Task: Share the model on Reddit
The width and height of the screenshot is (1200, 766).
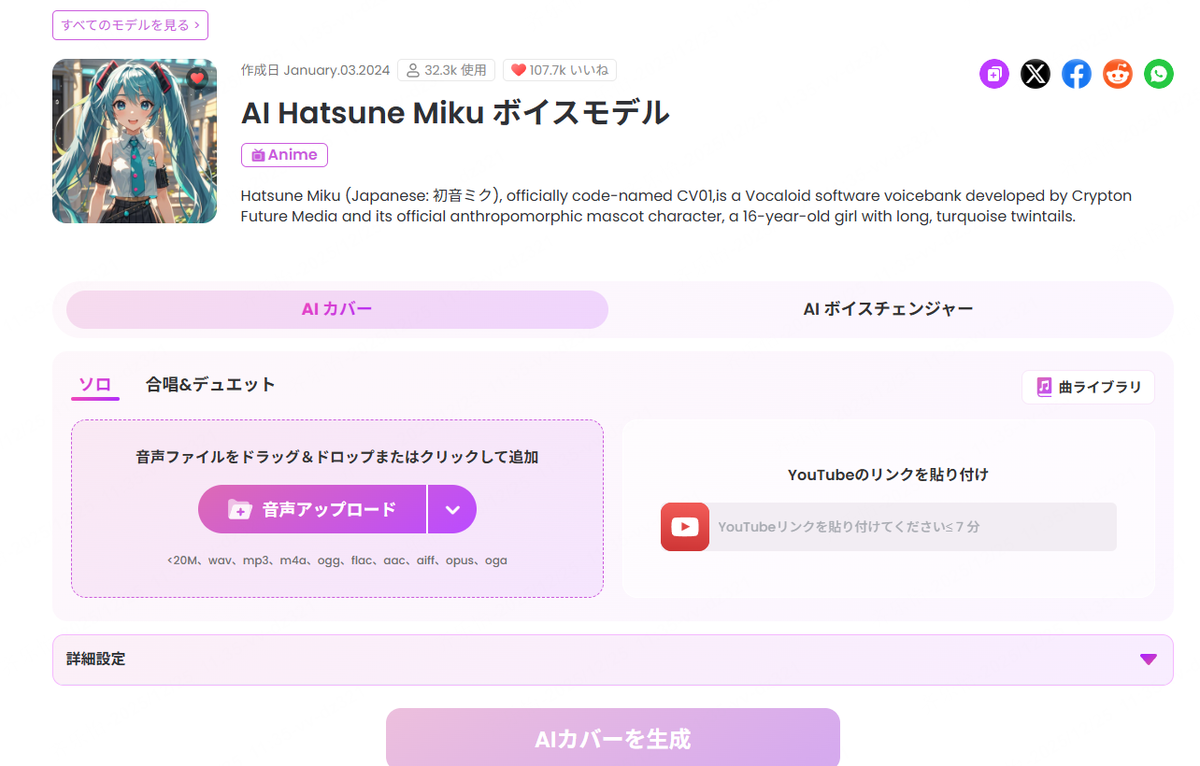Action: (x=1117, y=74)
